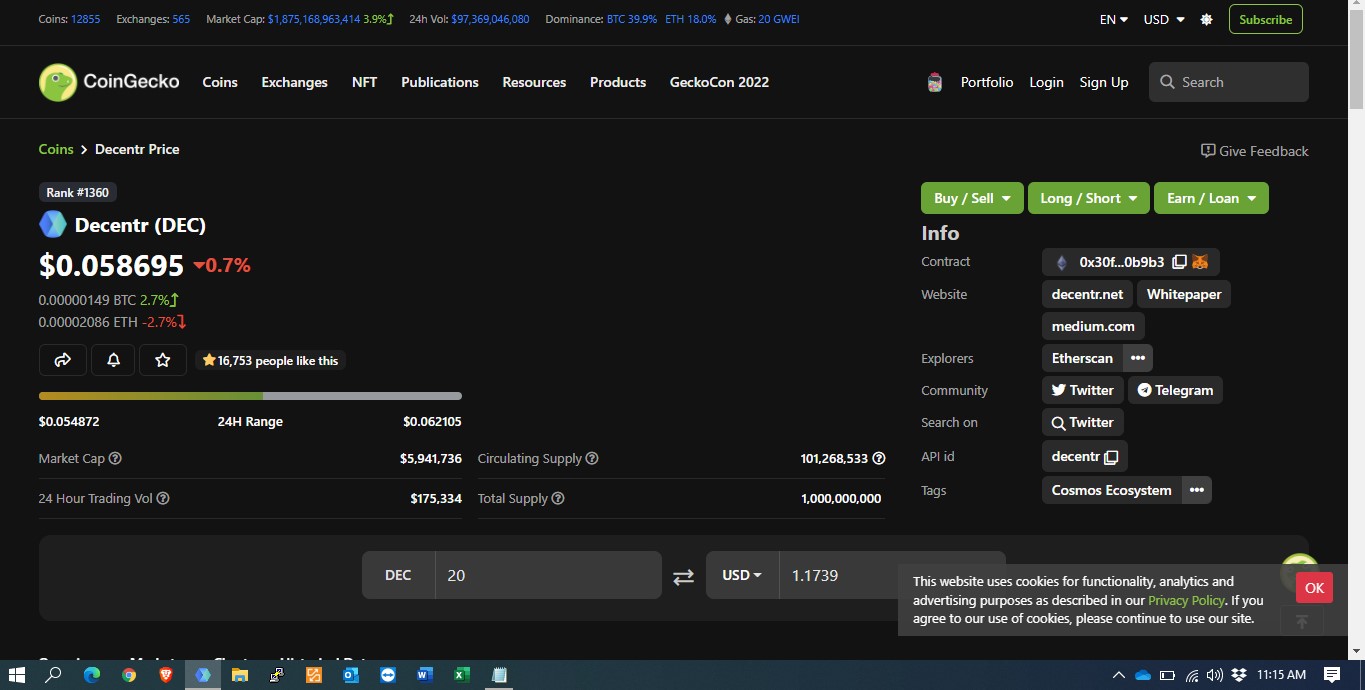Open the Publications menu
Image resolution: width=1365 pixels, height=690 pixels.
pos(440,82)
